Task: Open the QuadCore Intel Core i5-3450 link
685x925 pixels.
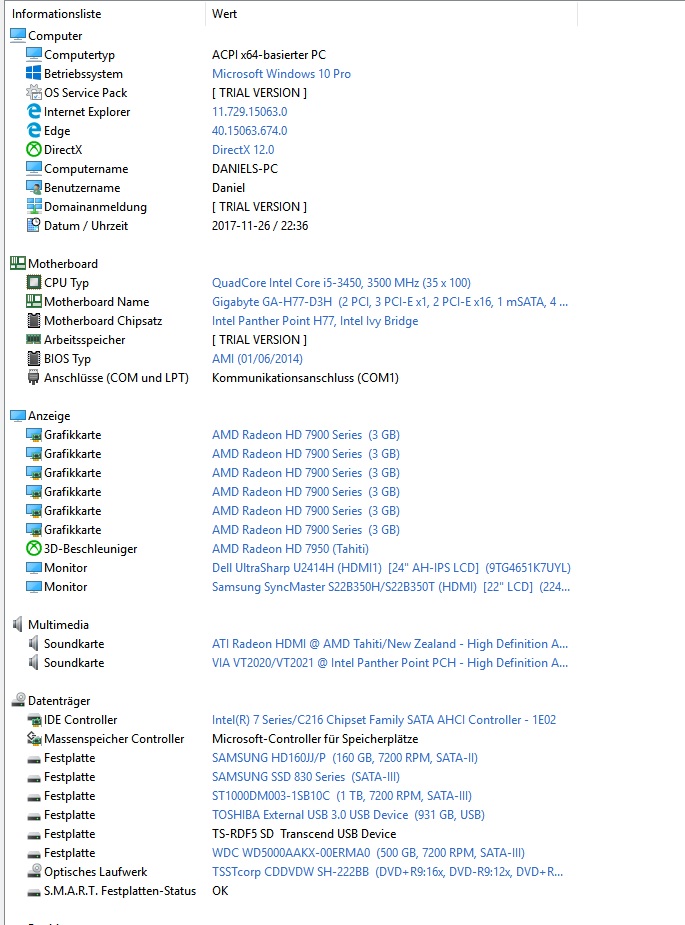Action: tap(341, 283)
